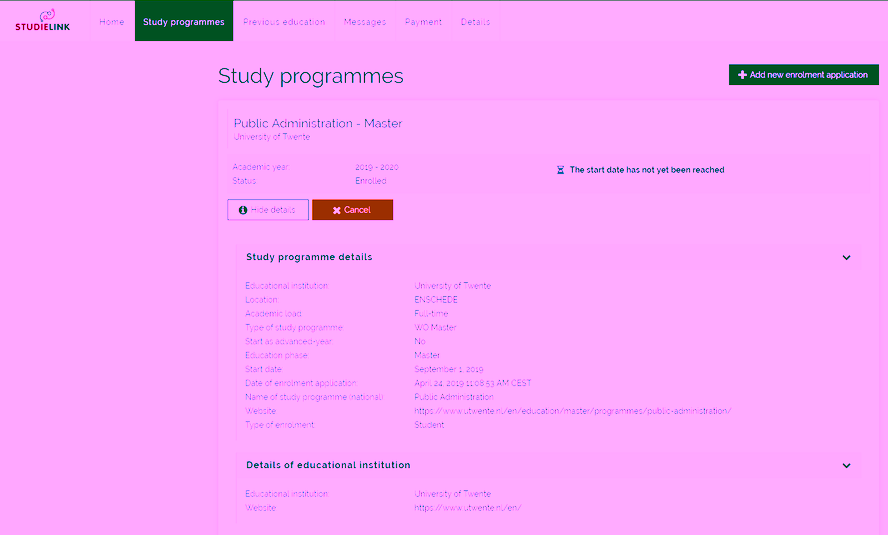Cancel the Public Administration enrolment
888x535 pixels.
point(352,209)
